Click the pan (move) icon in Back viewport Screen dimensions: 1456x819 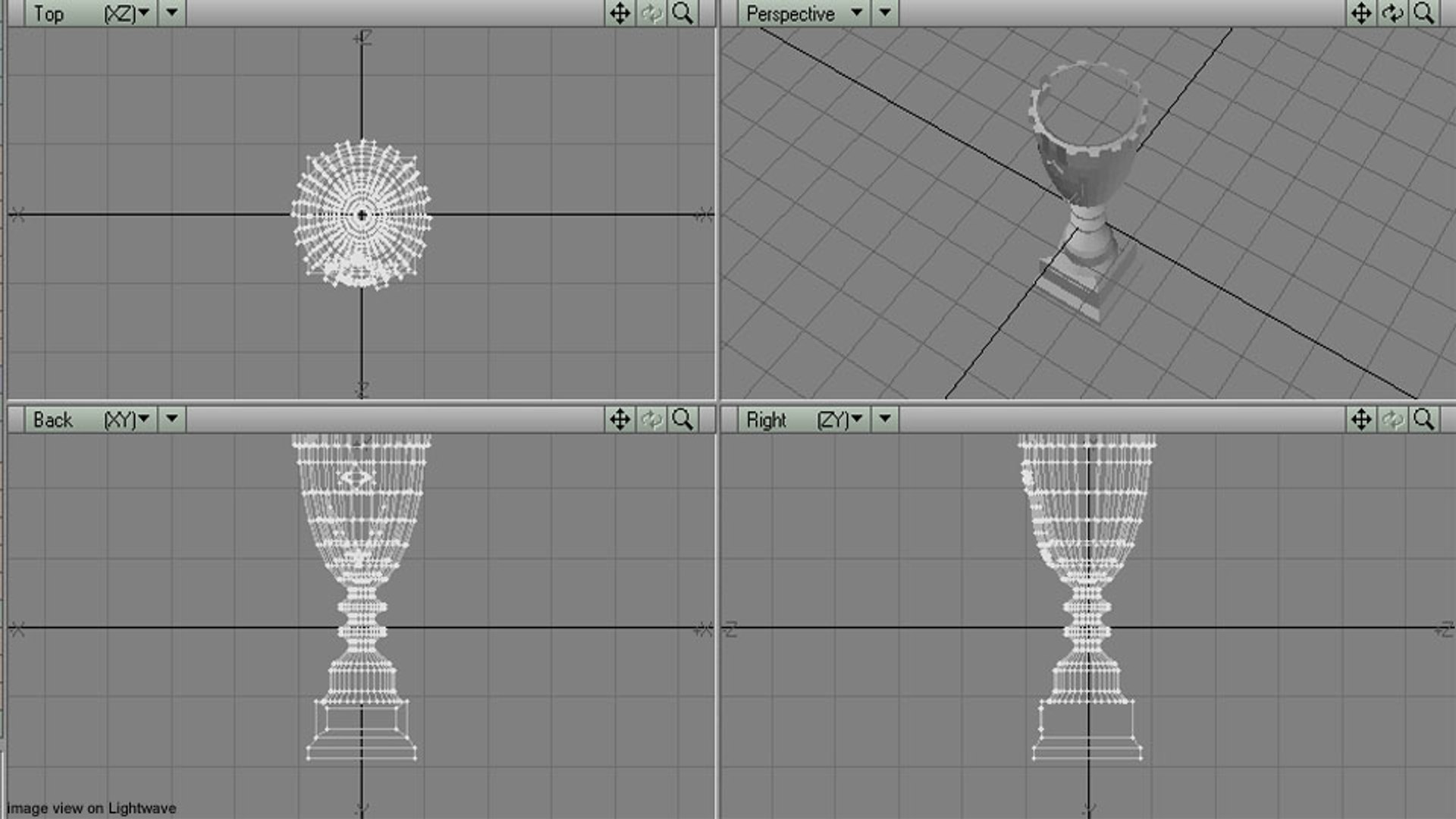pos(620,419)
